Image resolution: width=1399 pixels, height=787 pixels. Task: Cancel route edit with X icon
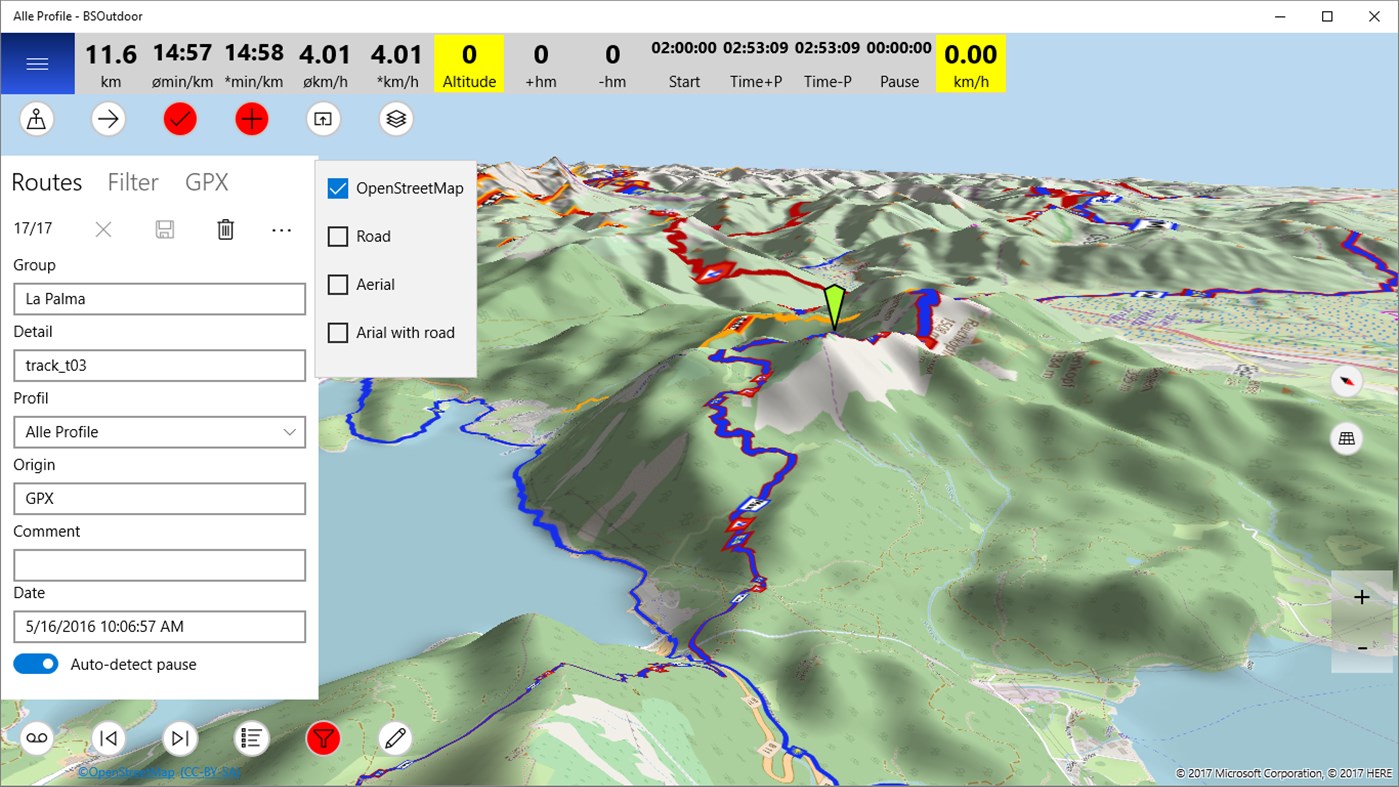pyautogui.click(x=104, y=230)
